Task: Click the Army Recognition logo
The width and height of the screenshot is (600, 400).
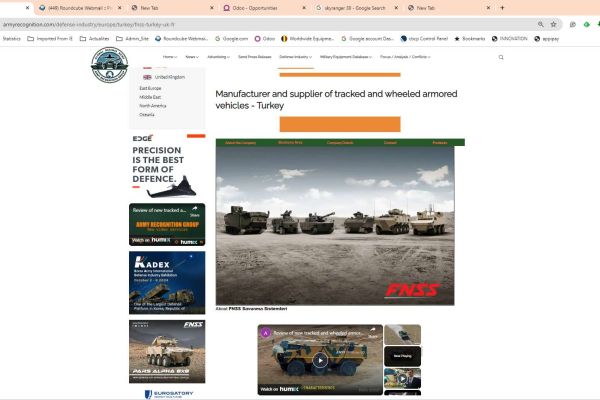Action: pos(109,64)
